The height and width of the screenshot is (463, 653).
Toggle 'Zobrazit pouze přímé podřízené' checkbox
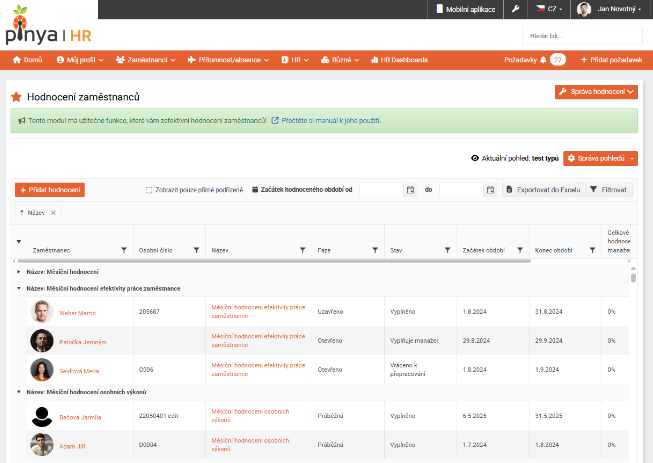click(149, 190)
